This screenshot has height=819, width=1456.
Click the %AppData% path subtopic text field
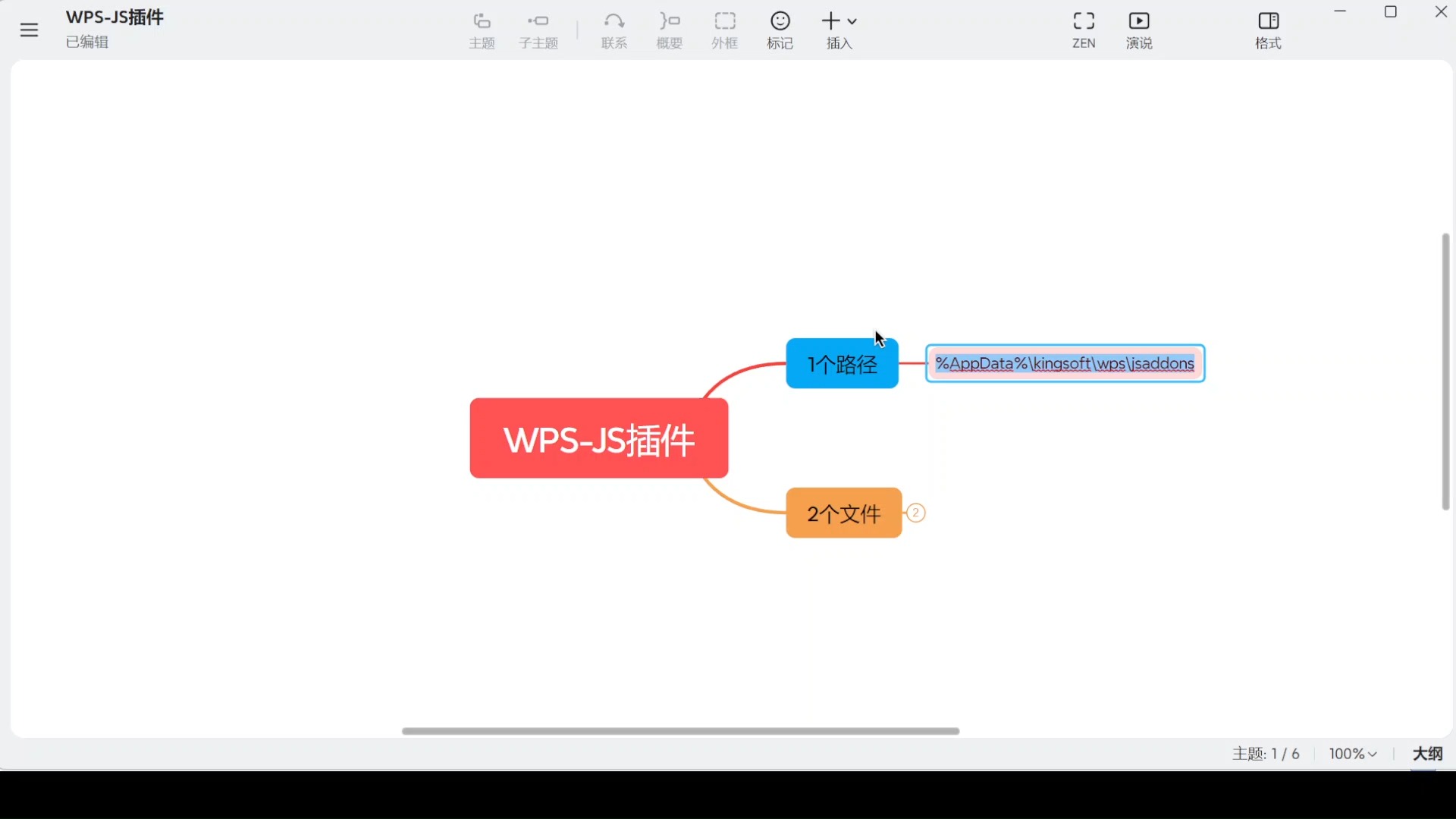coord(1065,364)
